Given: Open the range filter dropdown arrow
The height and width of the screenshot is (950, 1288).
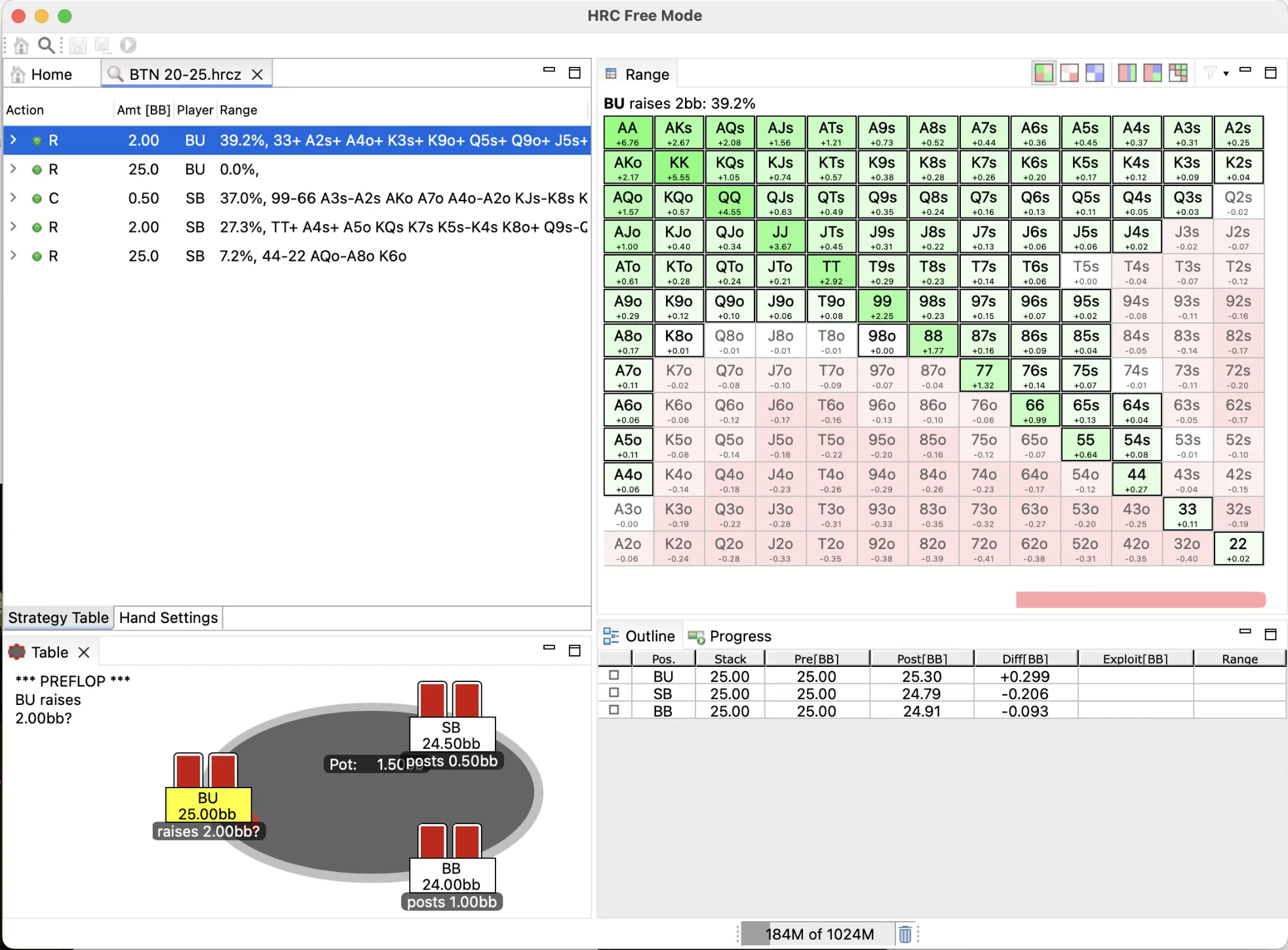Looking at the screenshot, I should (x=1226, y=73).
